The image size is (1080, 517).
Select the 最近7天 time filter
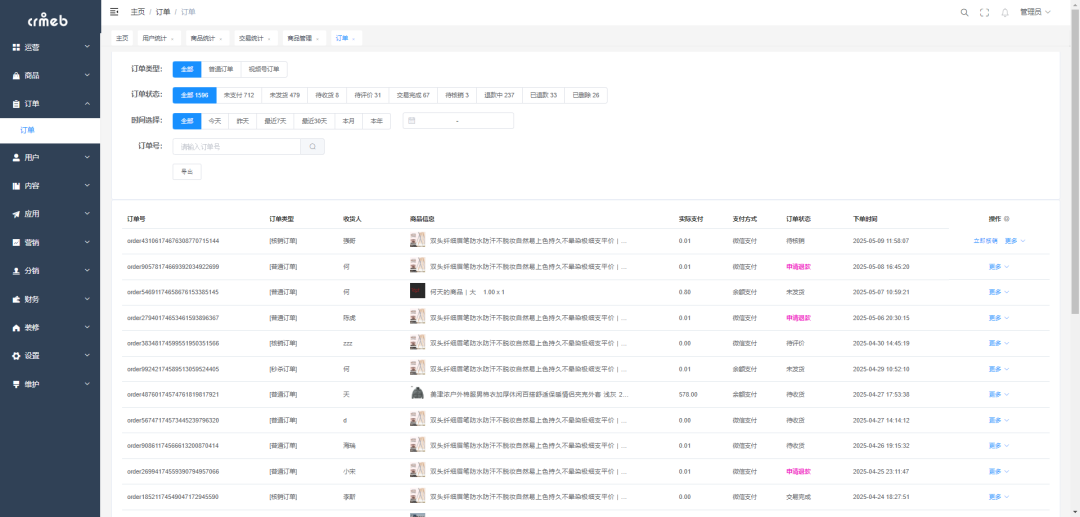tap(274, 121)
